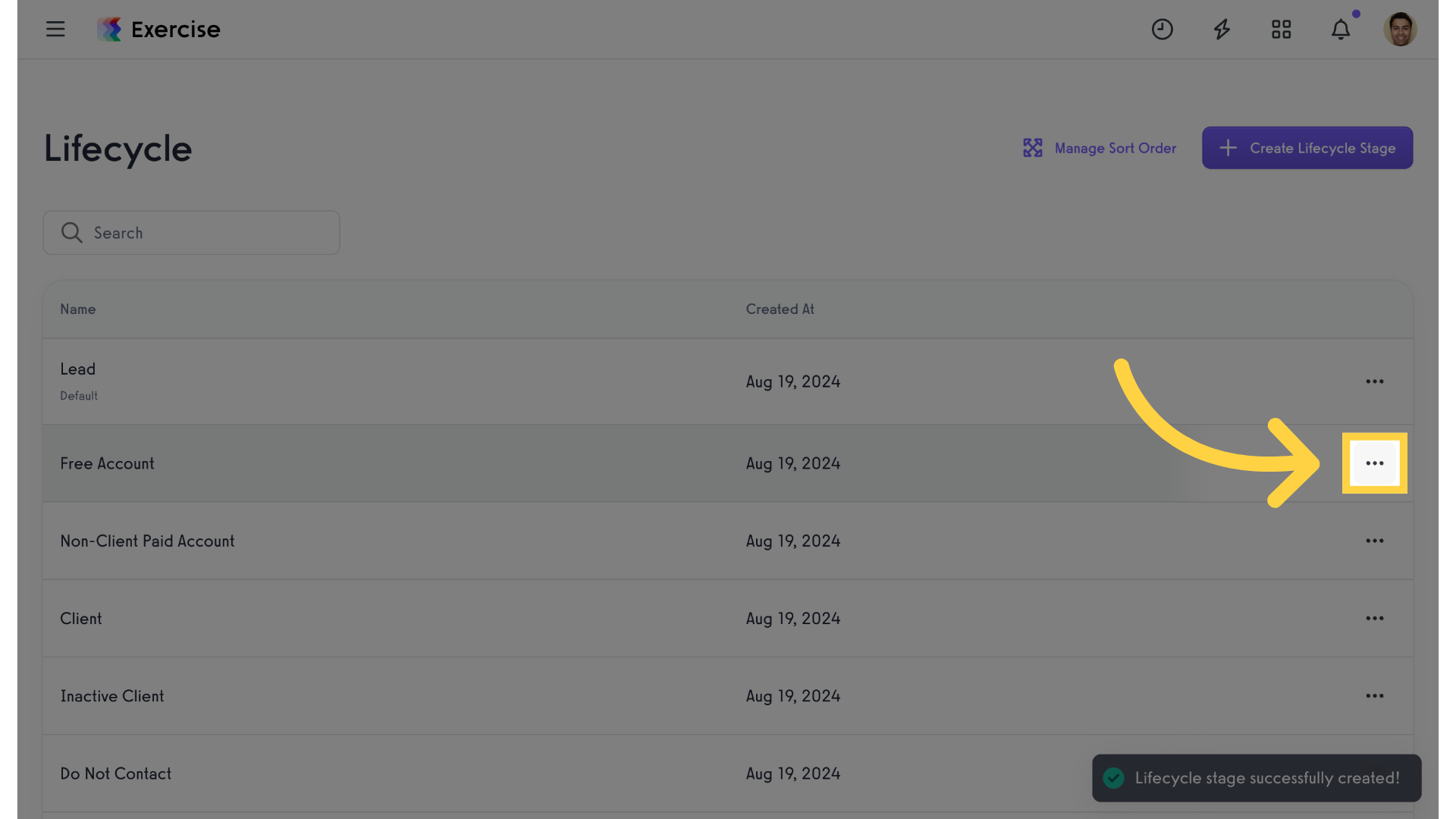The image size is (1456, 819).
Task: Open the hamburger navigation menu
Action: click(55, 29)
